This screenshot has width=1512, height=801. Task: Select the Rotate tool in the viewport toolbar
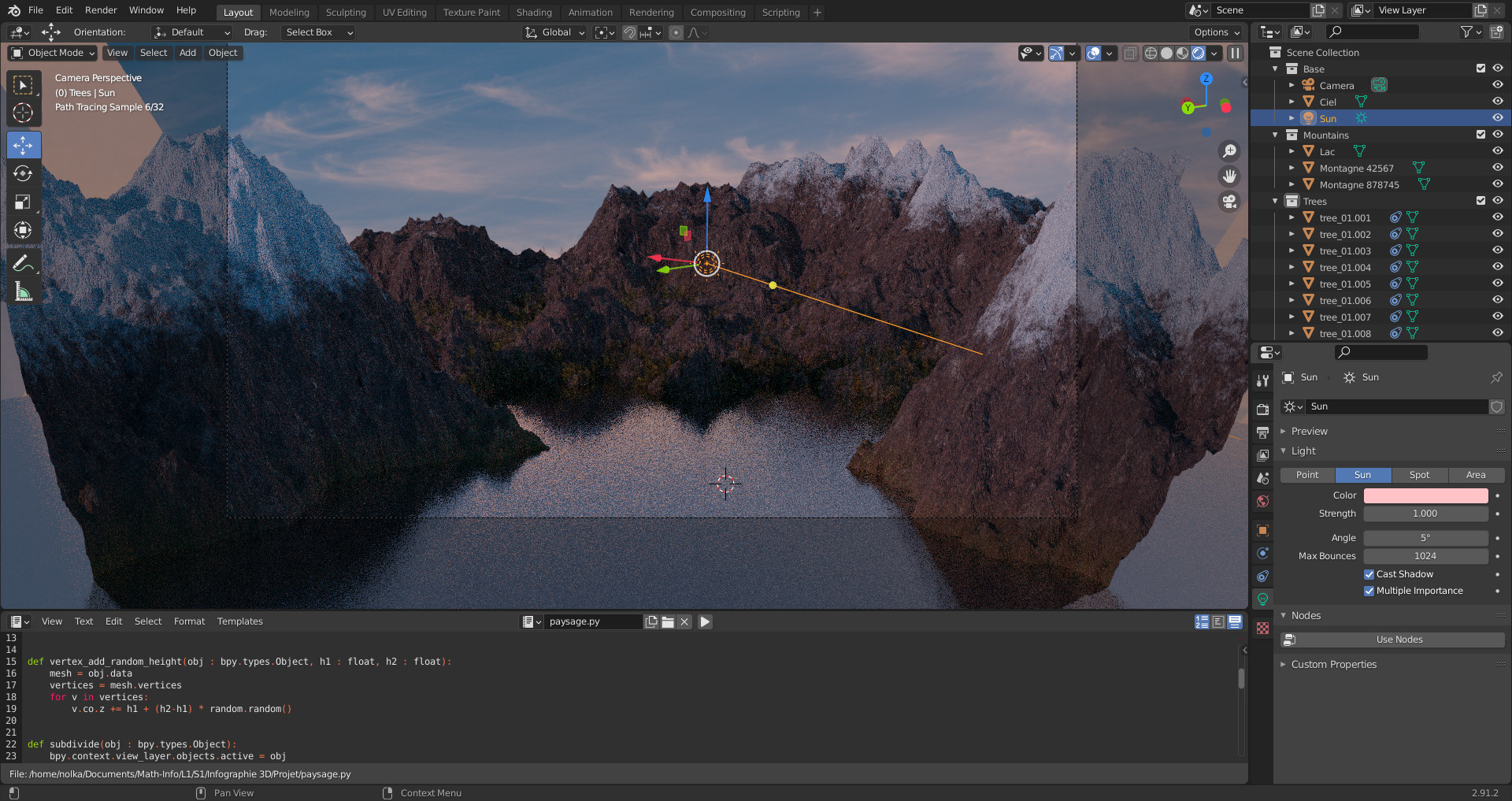23,173
